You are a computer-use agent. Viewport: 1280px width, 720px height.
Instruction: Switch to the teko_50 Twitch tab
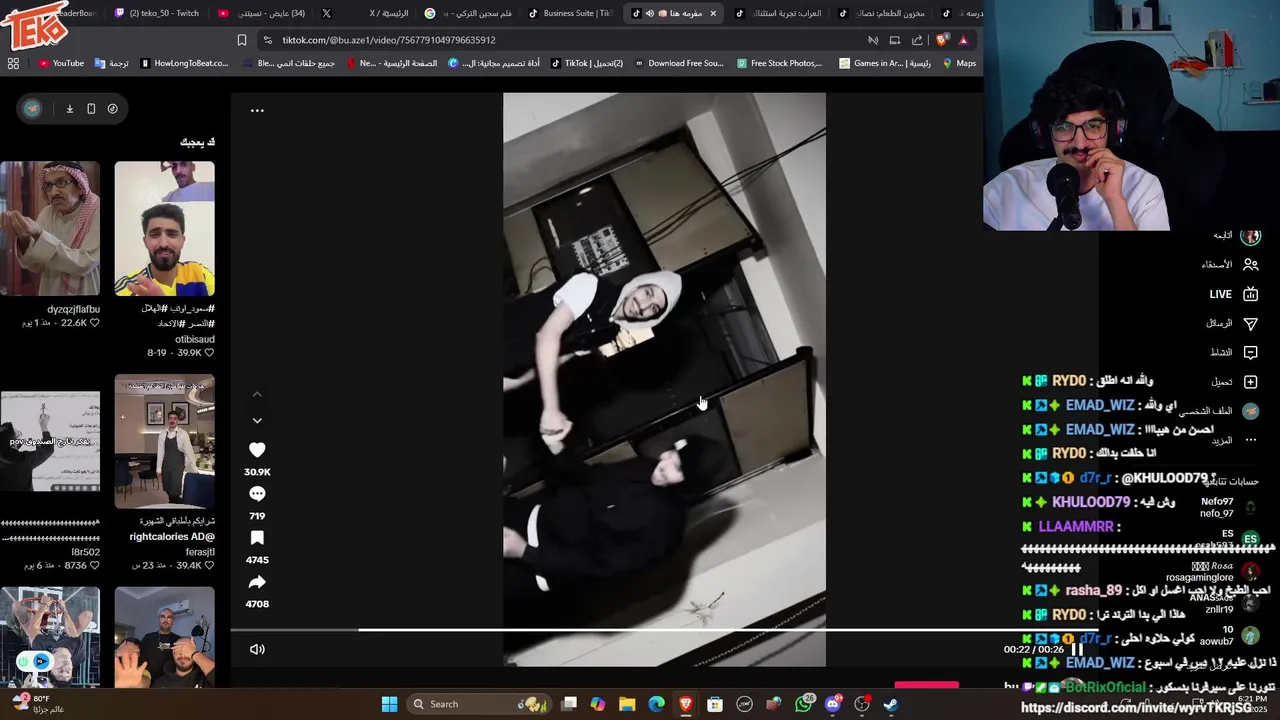(157, 13)
